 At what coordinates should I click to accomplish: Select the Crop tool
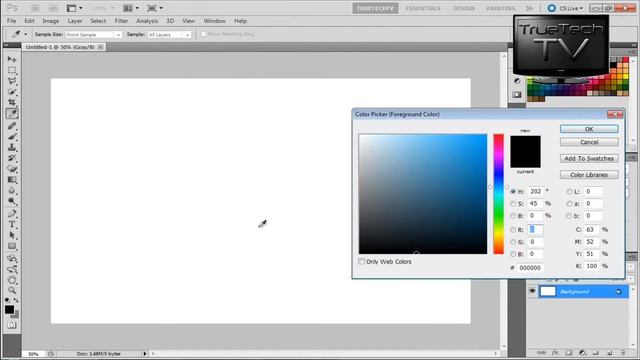tap(12, 102)
